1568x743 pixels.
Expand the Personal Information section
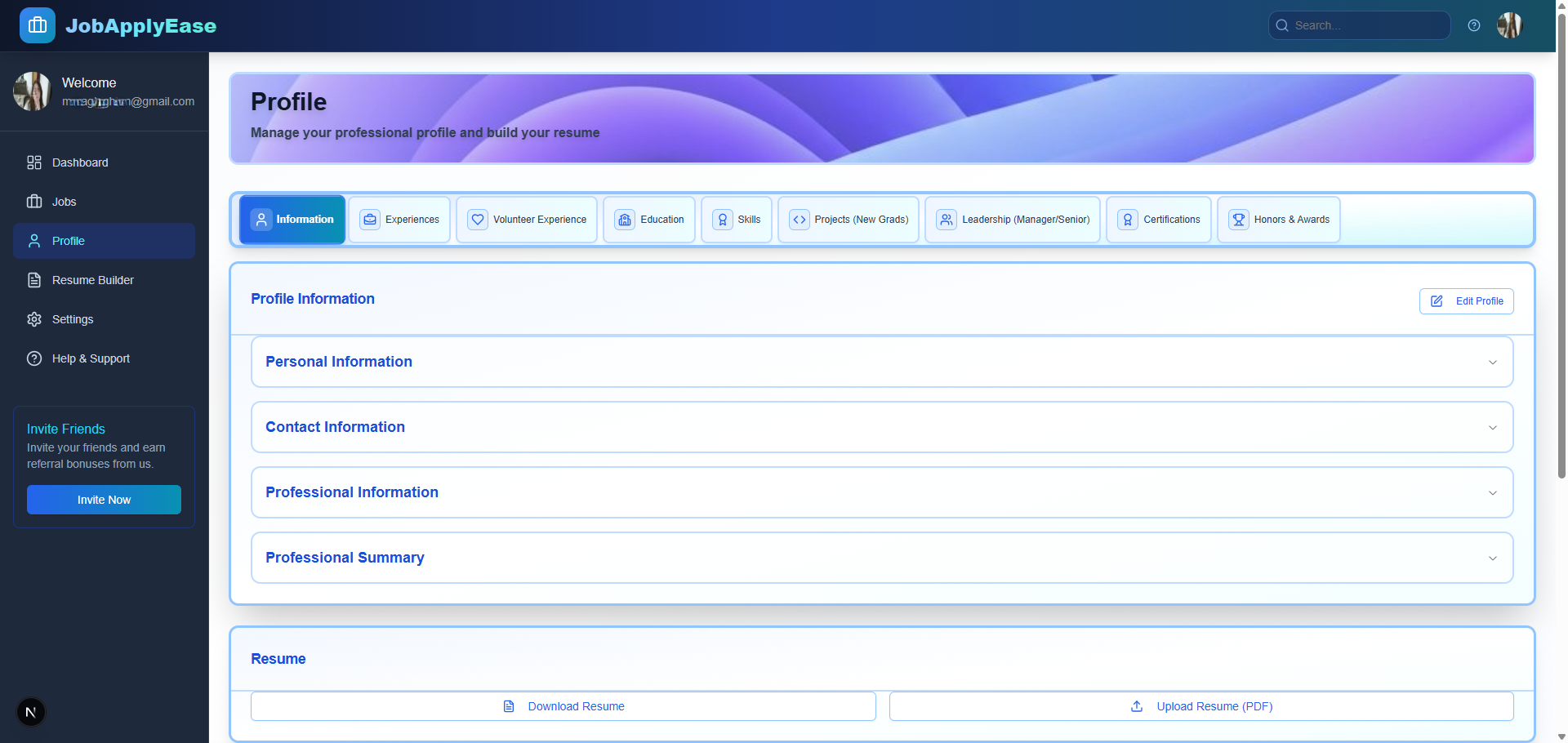tap(881, 362)
